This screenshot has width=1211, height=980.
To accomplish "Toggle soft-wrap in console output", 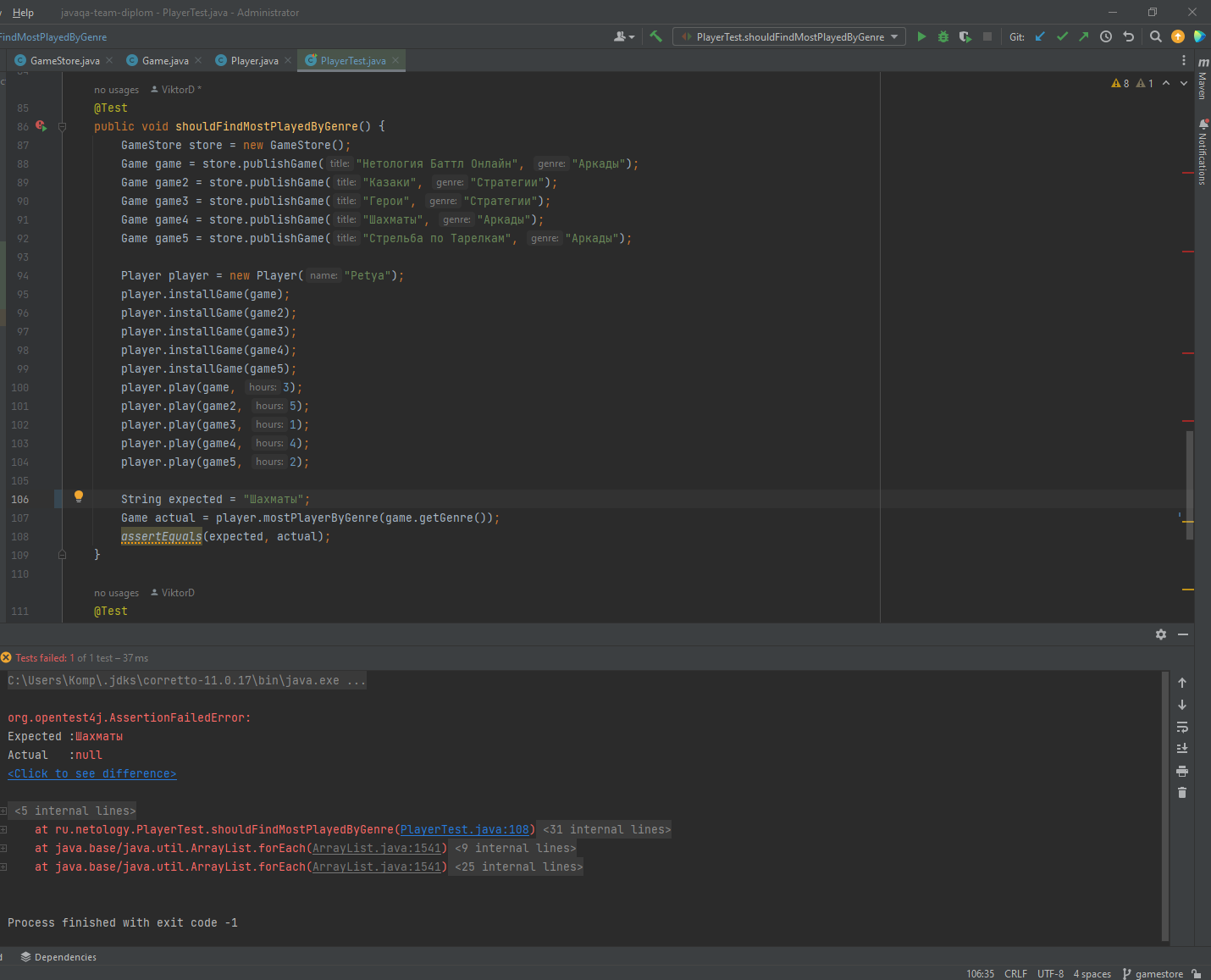I will 1182,727.
